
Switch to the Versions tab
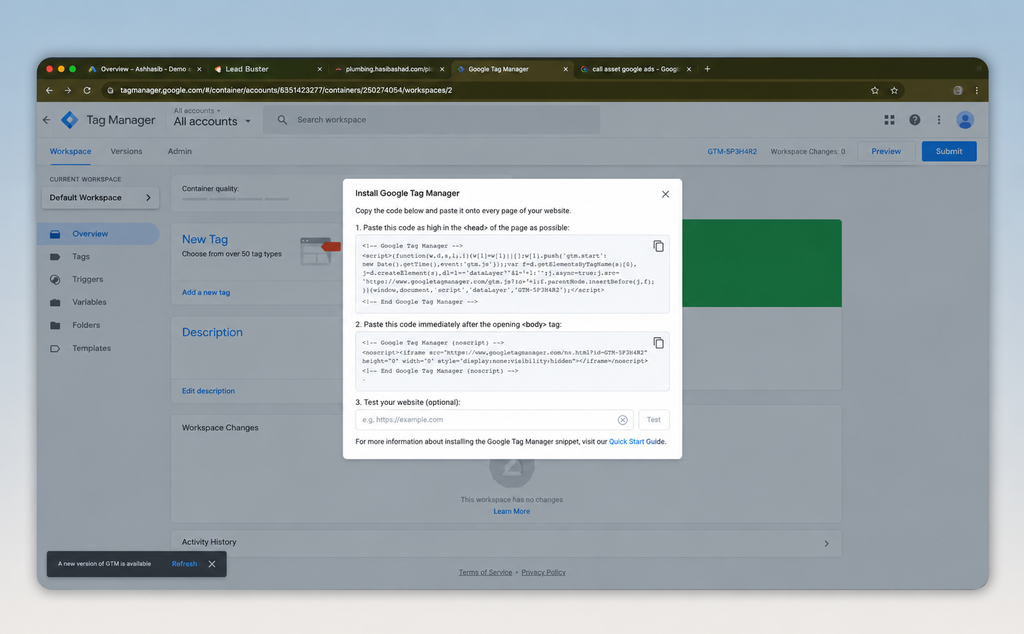(x=126, y=151)
